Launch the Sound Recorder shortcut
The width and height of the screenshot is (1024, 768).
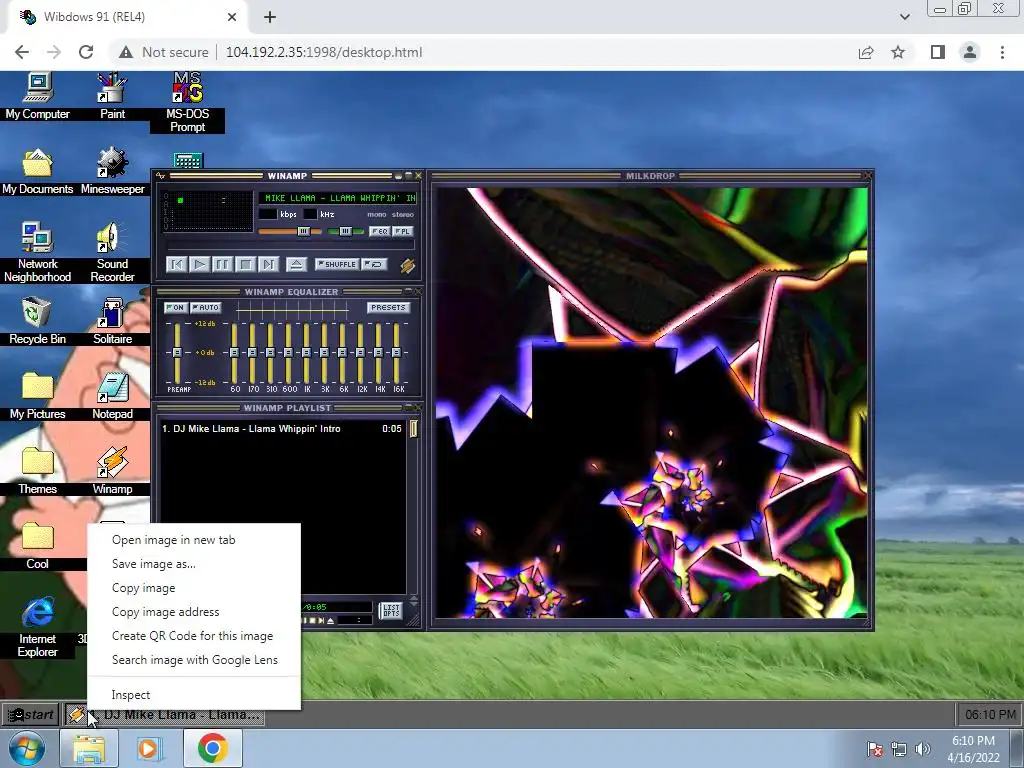click(112, 252)
